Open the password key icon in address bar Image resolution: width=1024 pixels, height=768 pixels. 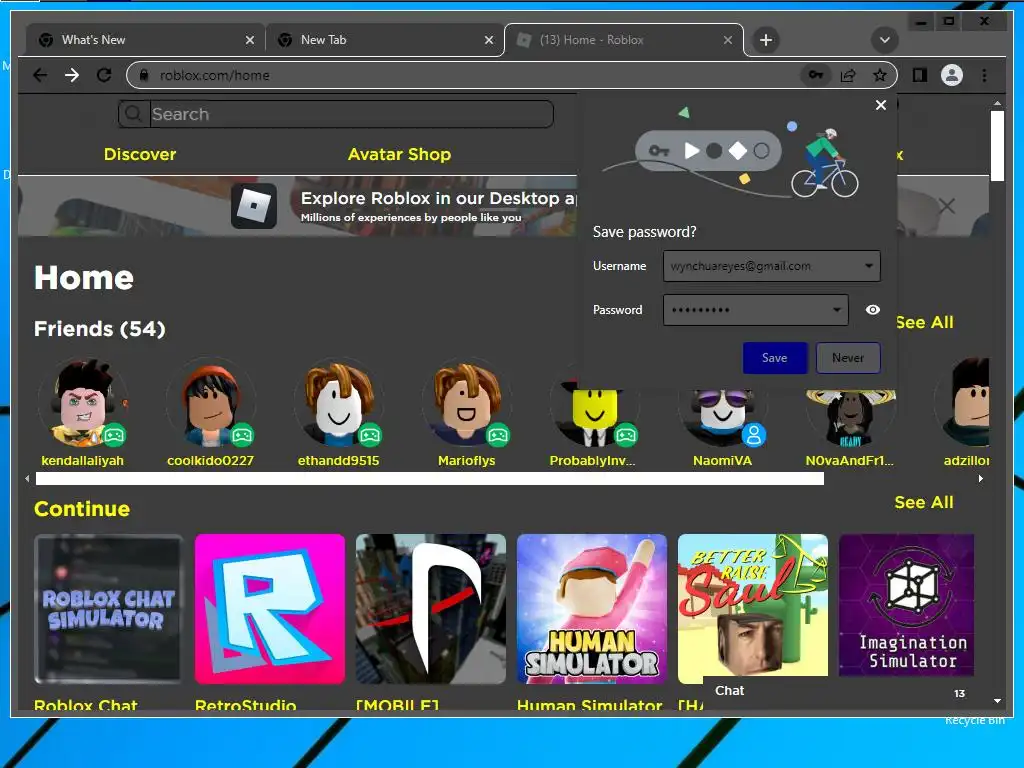tap(816, 75)
